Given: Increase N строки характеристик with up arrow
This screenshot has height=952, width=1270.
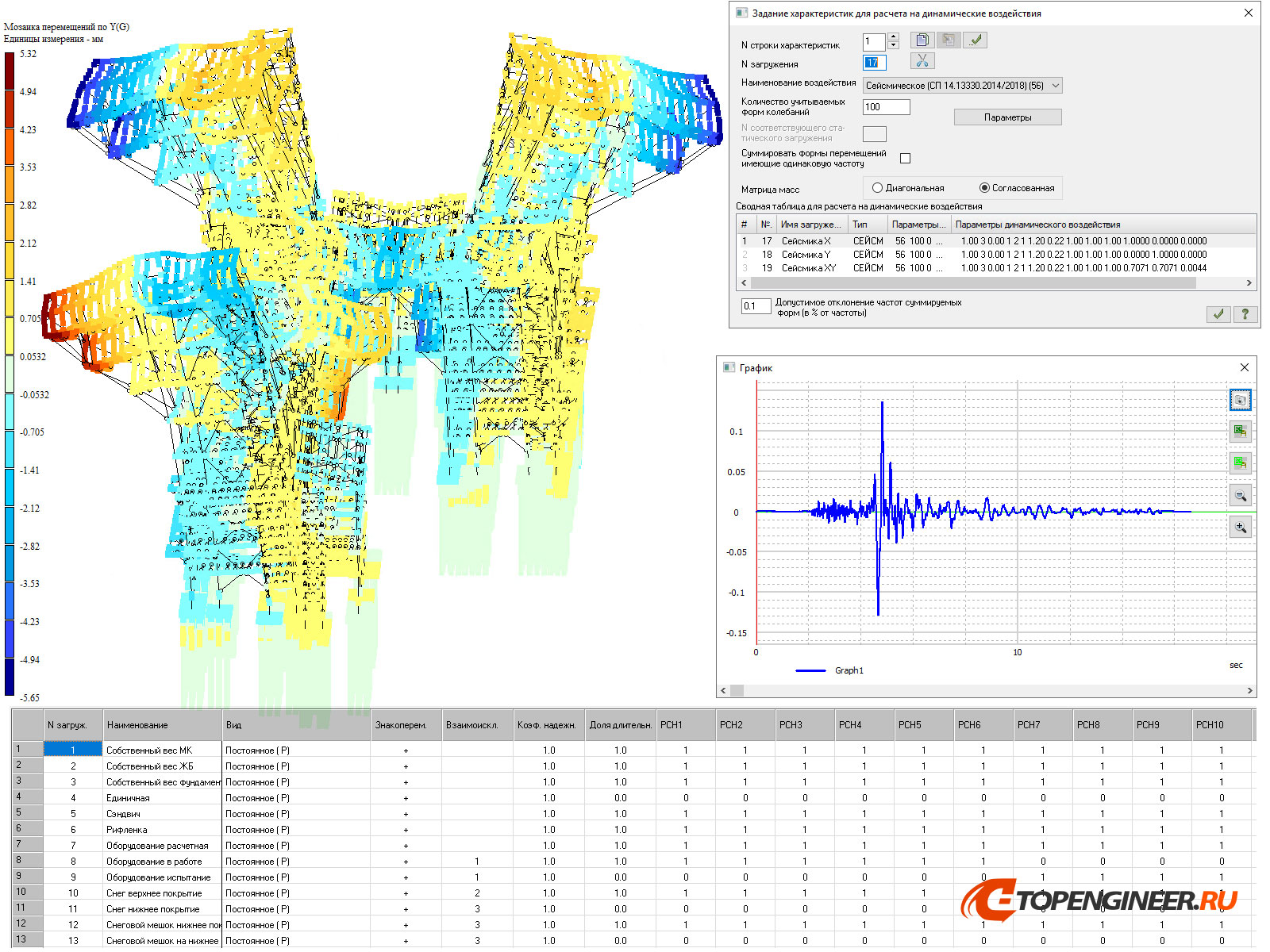Looking at the screenshot, I should coord(893,36).
